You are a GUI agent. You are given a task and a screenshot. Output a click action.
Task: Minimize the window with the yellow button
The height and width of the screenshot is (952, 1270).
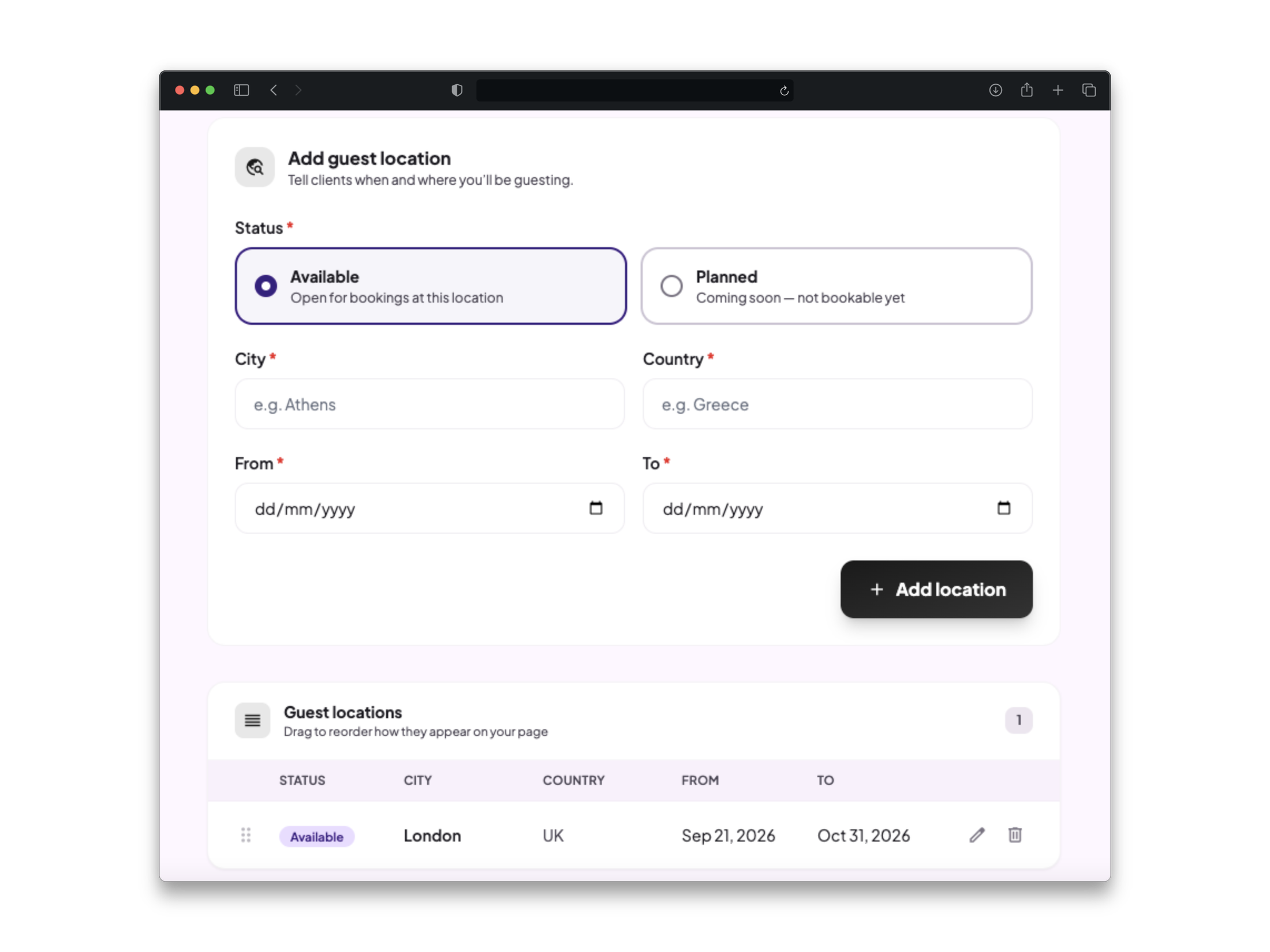click(x=195, y=90)
